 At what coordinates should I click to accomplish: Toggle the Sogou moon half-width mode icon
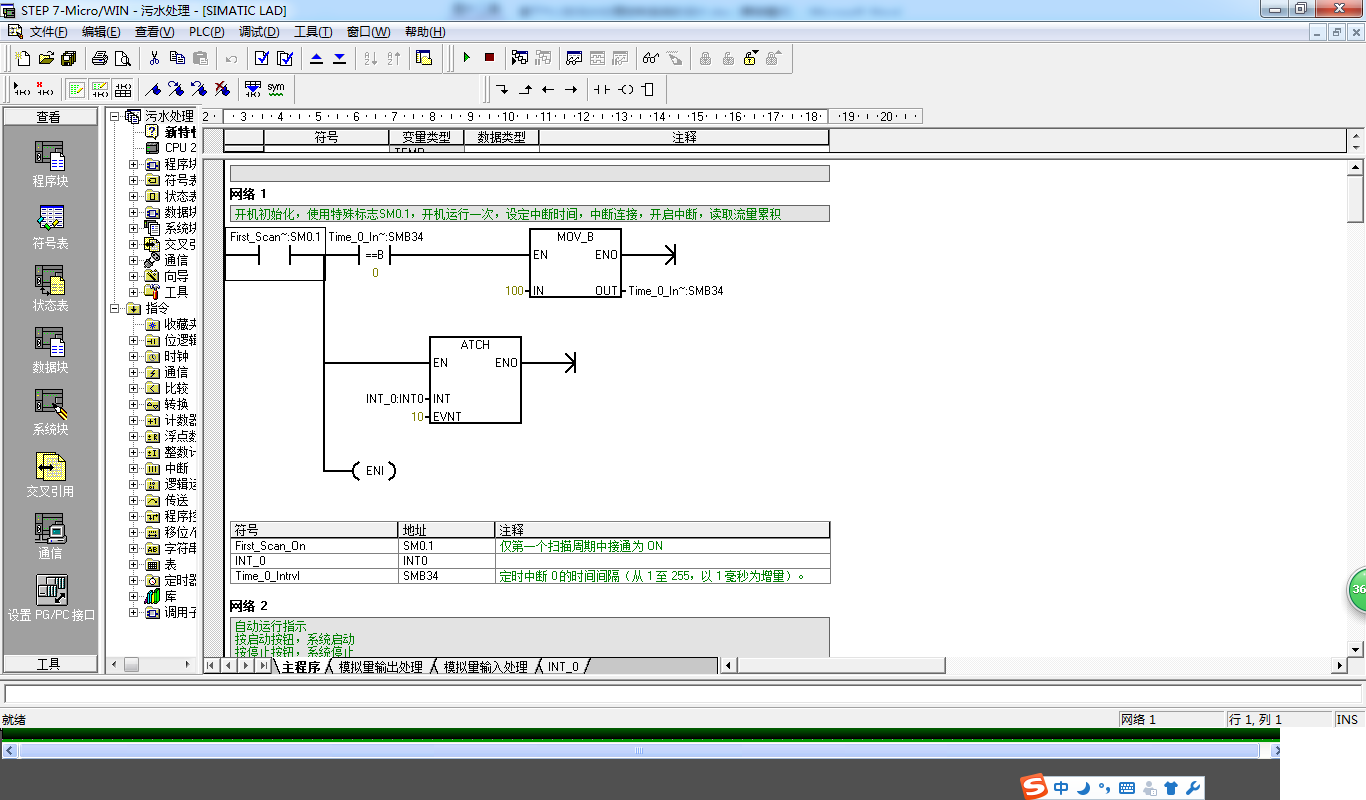pos(1083,788)
